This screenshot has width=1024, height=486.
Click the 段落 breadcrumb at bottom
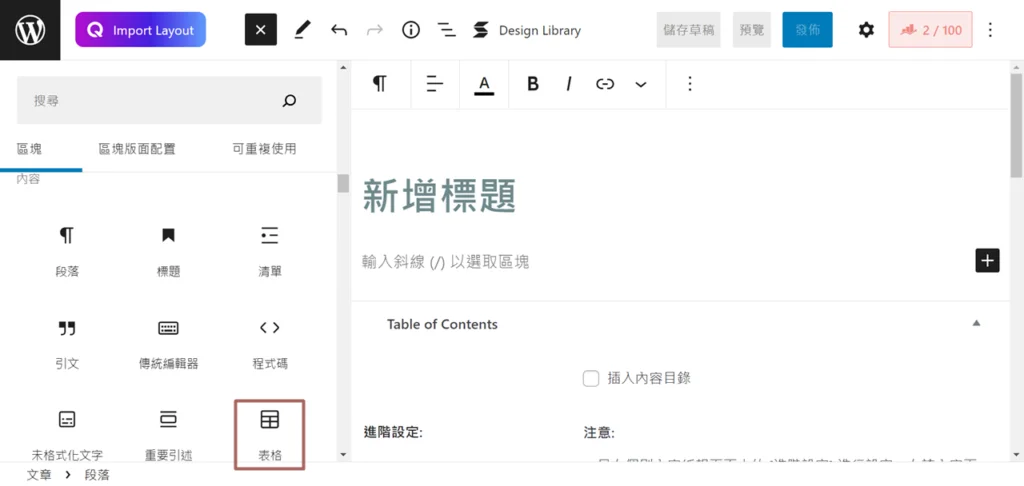pos(97,475)
